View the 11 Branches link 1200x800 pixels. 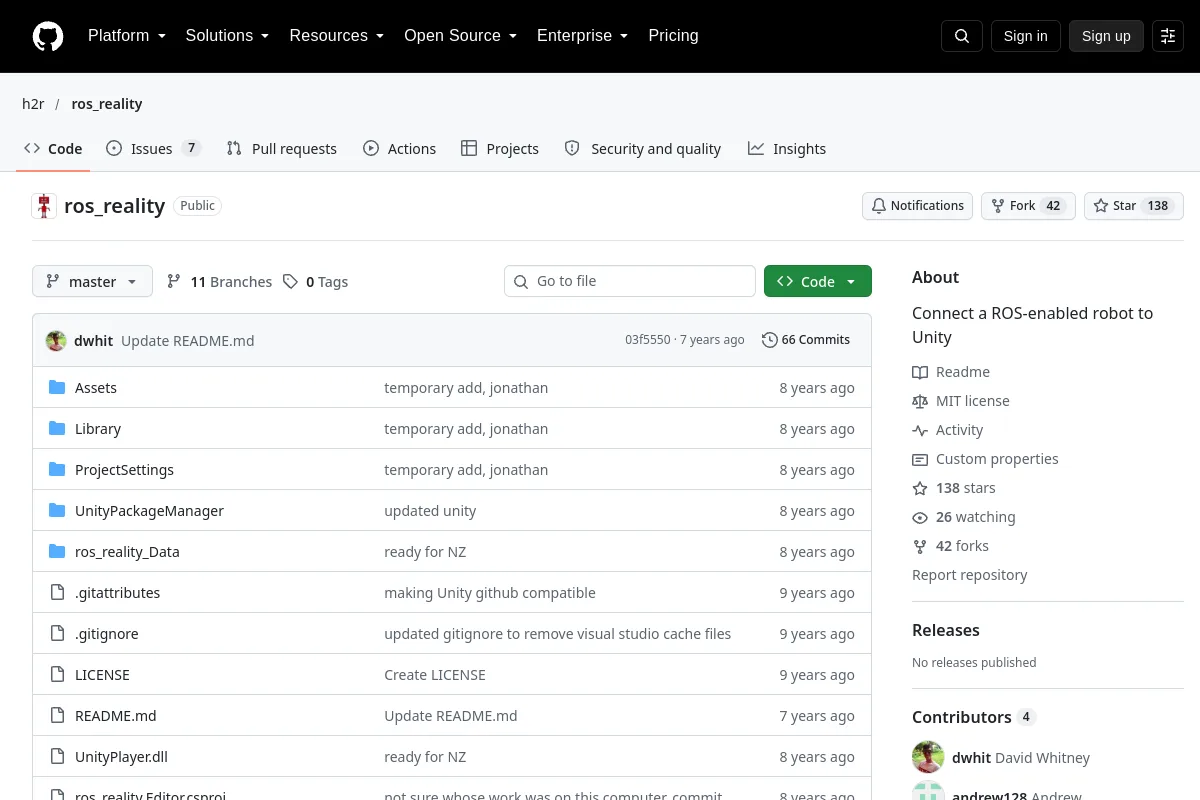pos(219,282)
